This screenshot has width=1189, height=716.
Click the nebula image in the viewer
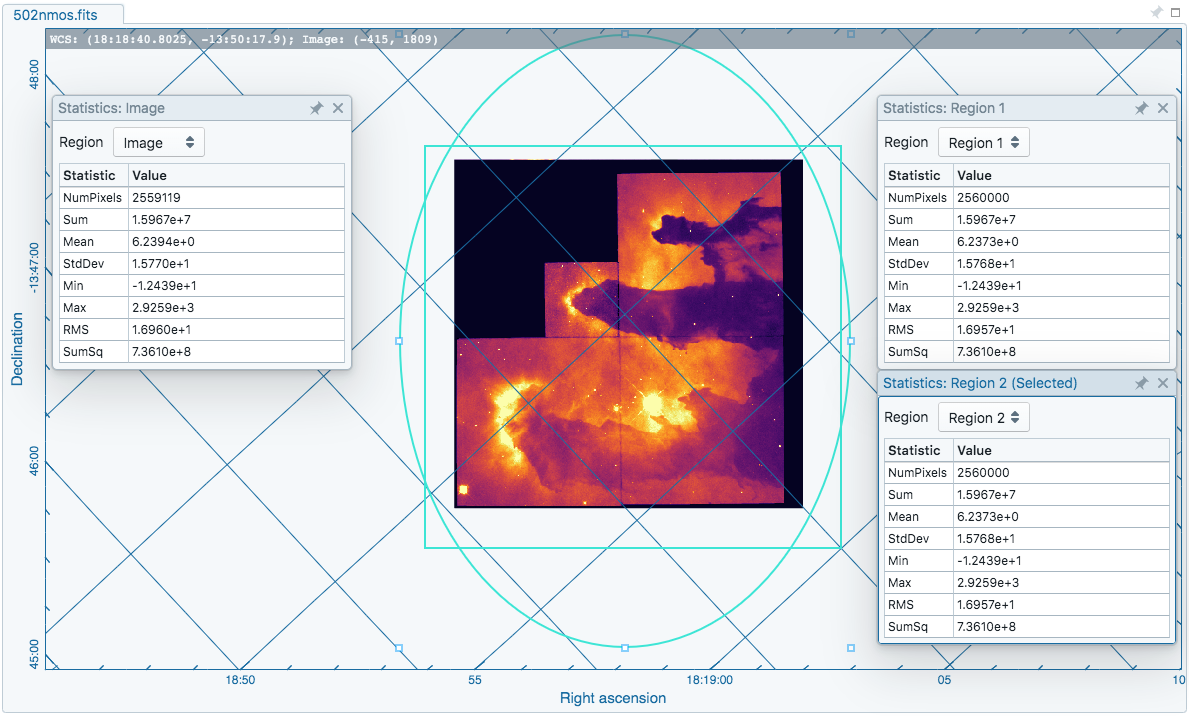tap(629, 334)
